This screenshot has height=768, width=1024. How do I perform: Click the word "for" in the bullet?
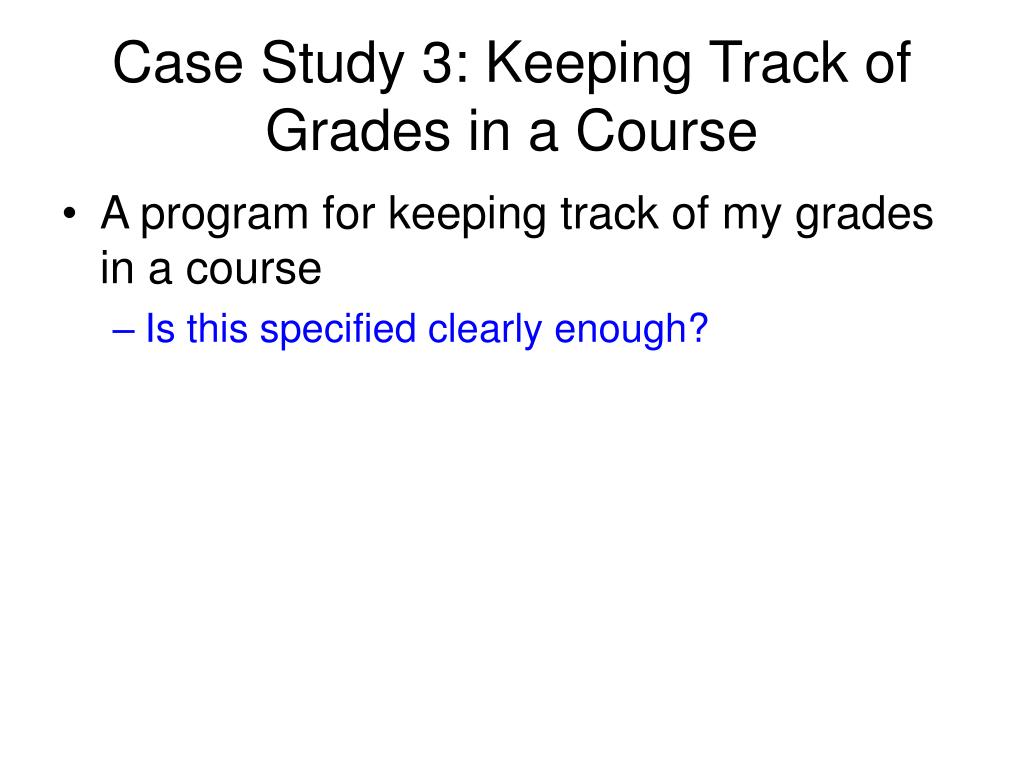(349, 213)
